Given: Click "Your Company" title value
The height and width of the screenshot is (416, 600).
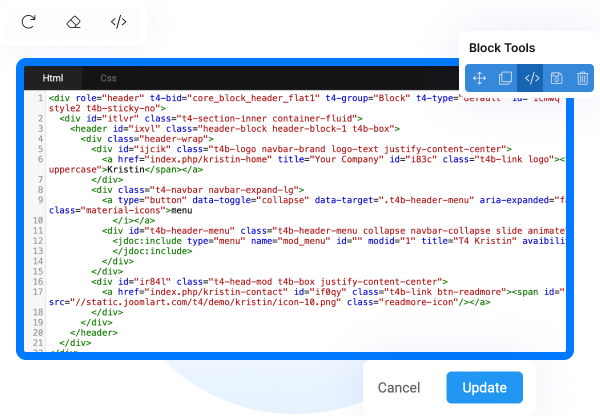Looking at the screenshot, I should coord(346,159).
